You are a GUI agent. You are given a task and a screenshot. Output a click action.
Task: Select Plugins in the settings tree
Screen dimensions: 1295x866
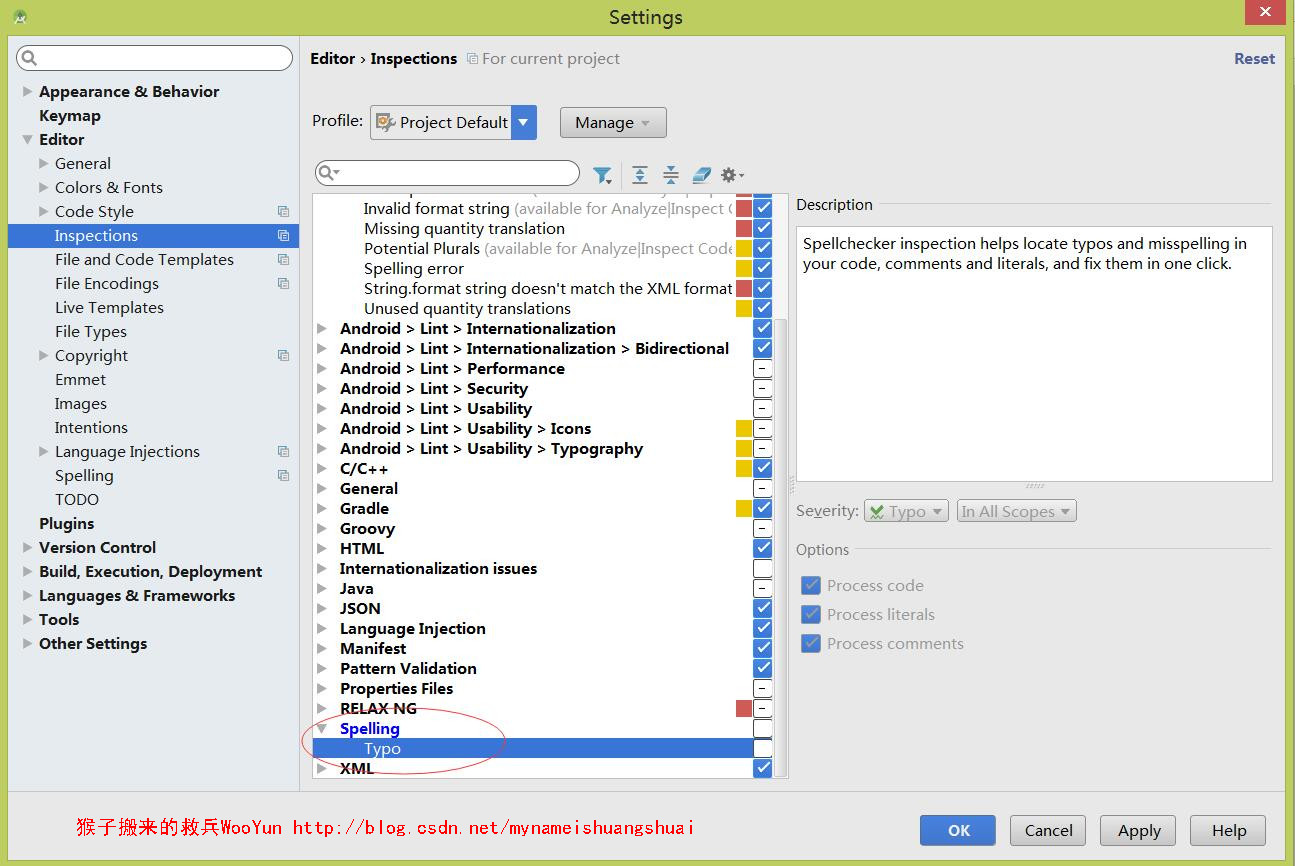(x=66, y=523)
